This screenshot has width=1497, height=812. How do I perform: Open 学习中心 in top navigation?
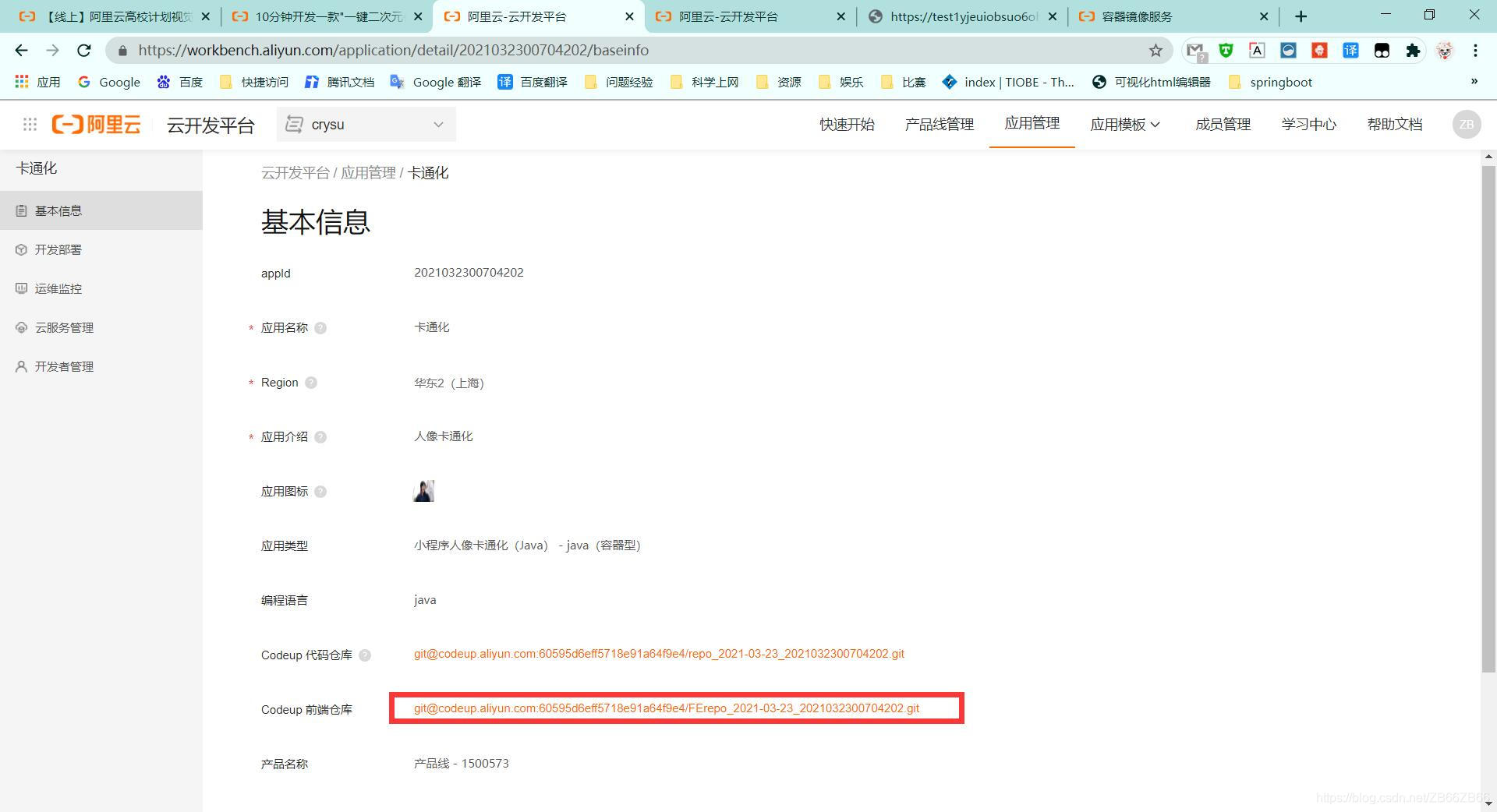click(1309, 125)
